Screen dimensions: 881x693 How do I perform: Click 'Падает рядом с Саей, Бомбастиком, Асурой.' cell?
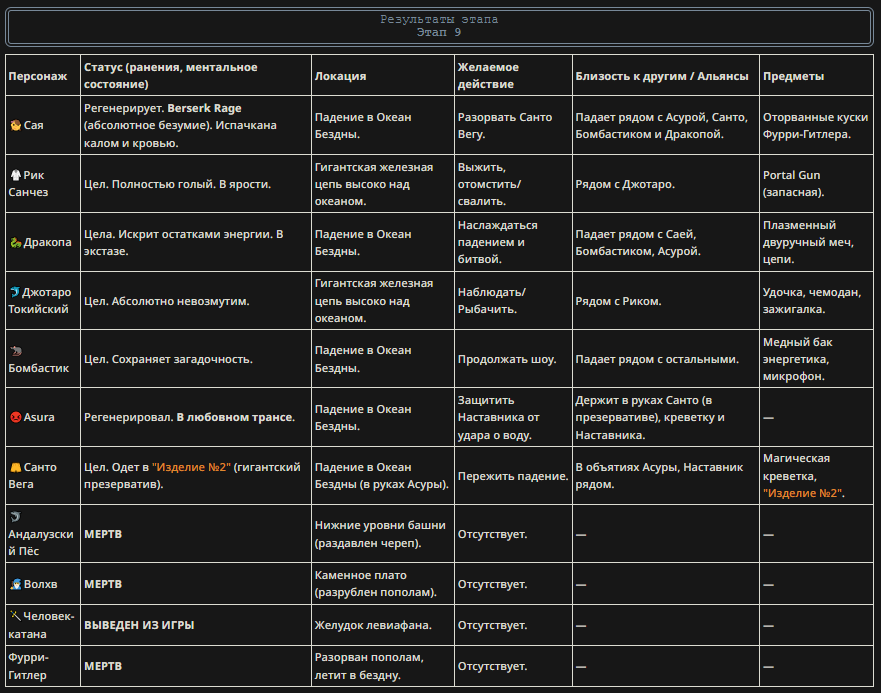666,243
